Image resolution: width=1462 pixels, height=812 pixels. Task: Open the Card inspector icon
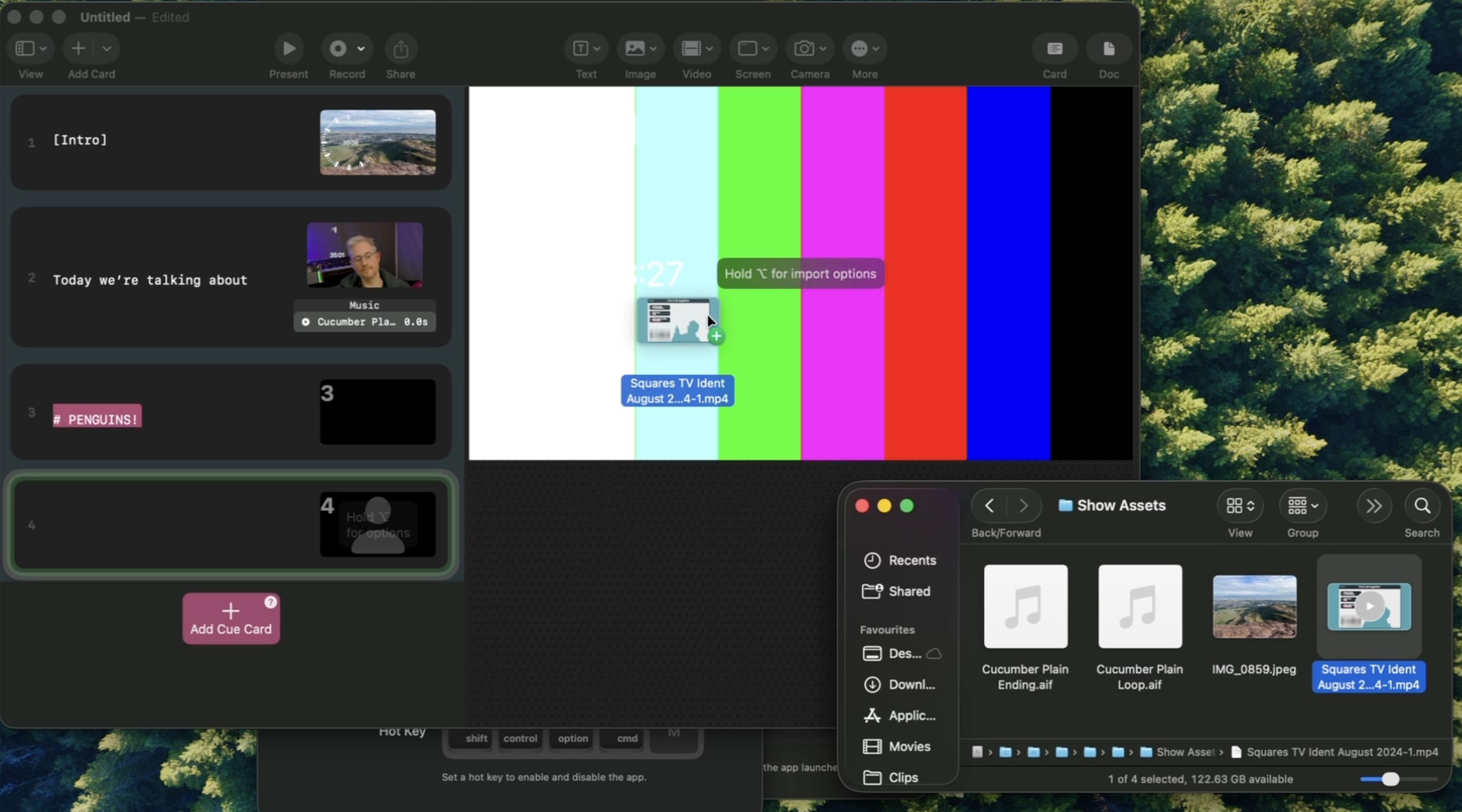point(1055,48)
